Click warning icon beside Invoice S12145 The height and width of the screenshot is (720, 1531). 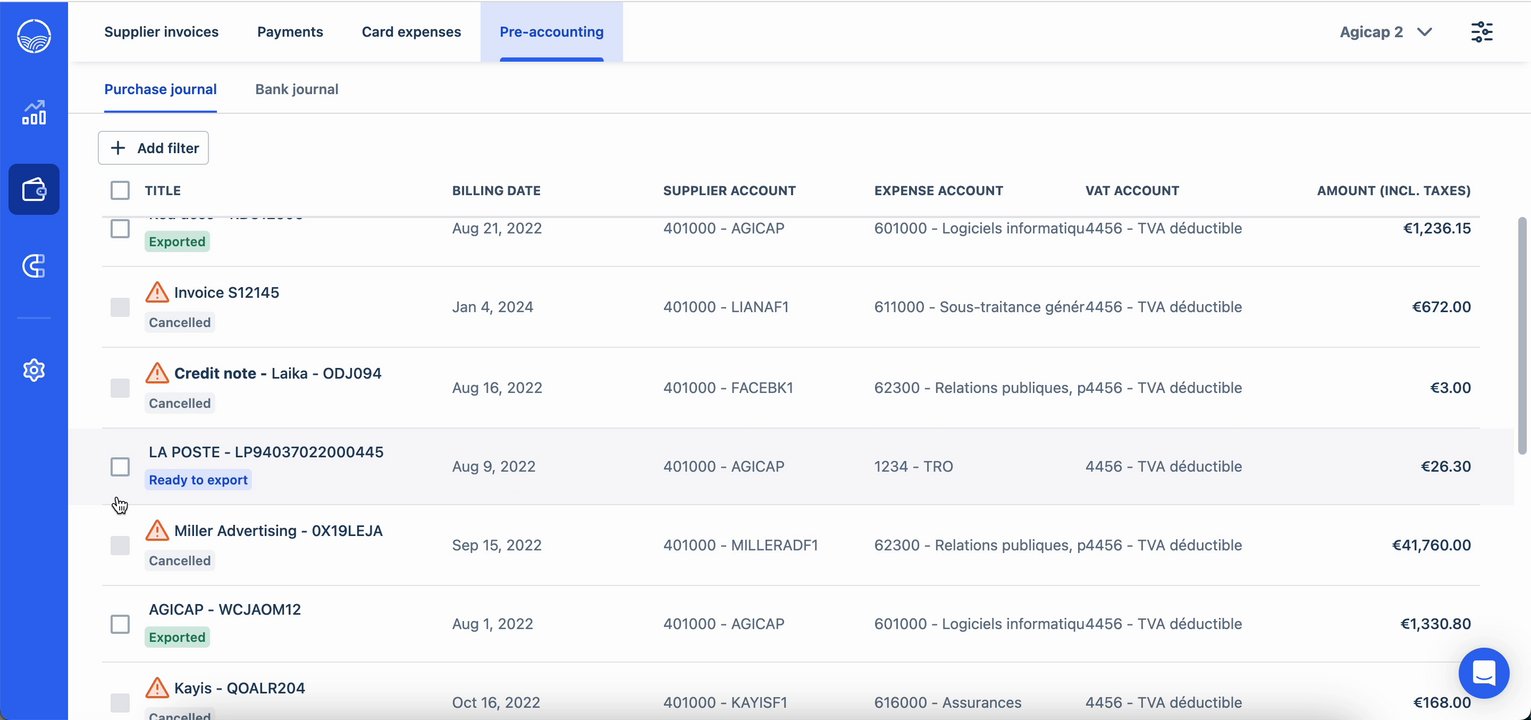coord(157,293)
